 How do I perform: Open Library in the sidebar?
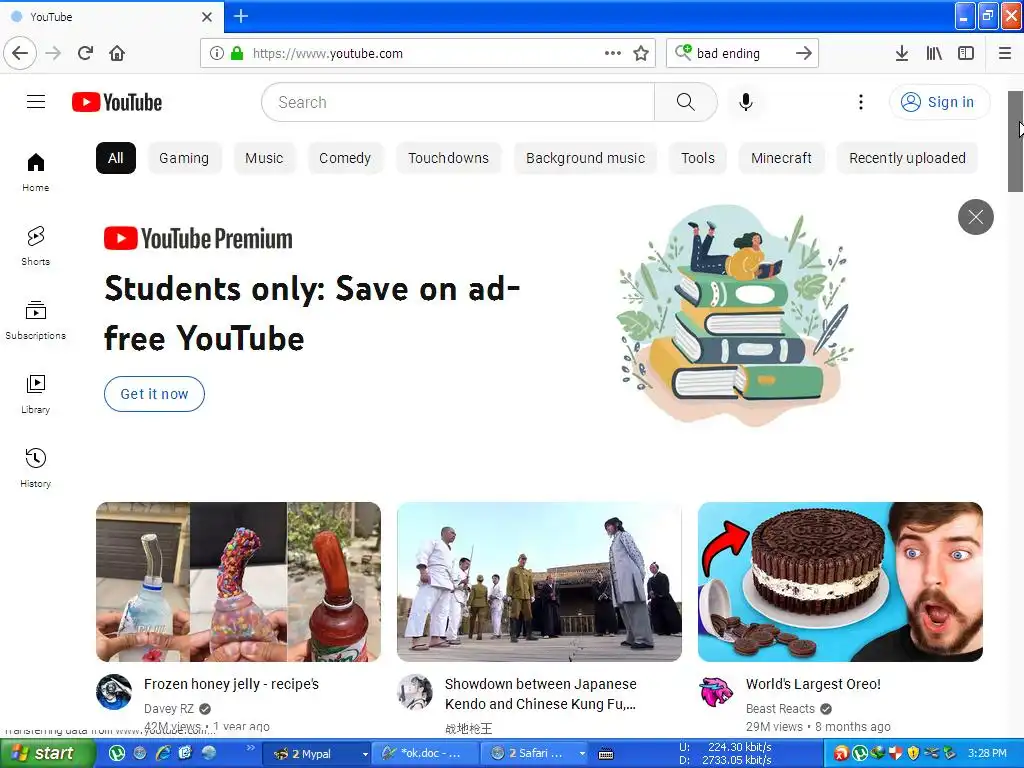[35, 394]
